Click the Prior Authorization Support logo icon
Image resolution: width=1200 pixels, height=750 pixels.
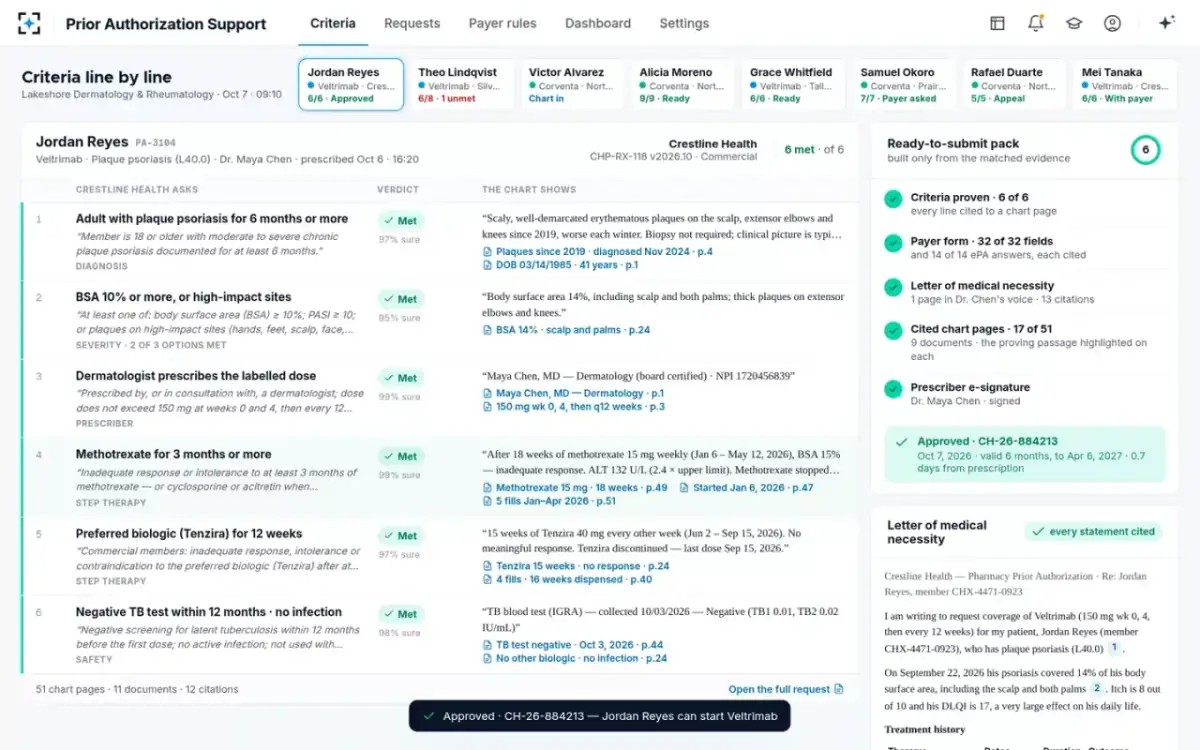[29, 23]
